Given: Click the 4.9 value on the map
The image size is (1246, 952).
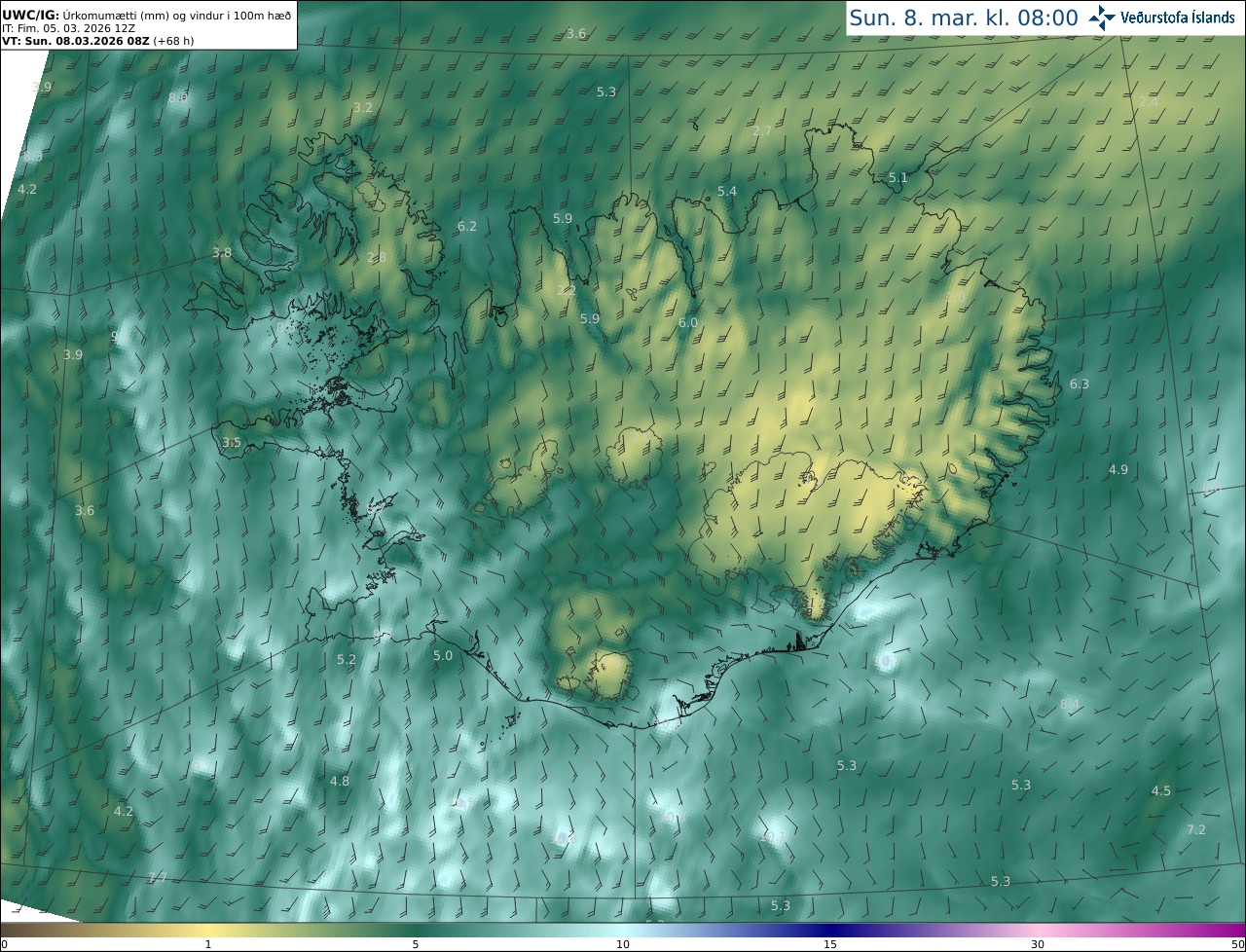Looking at the screenshot, I should pos(1118,470).
